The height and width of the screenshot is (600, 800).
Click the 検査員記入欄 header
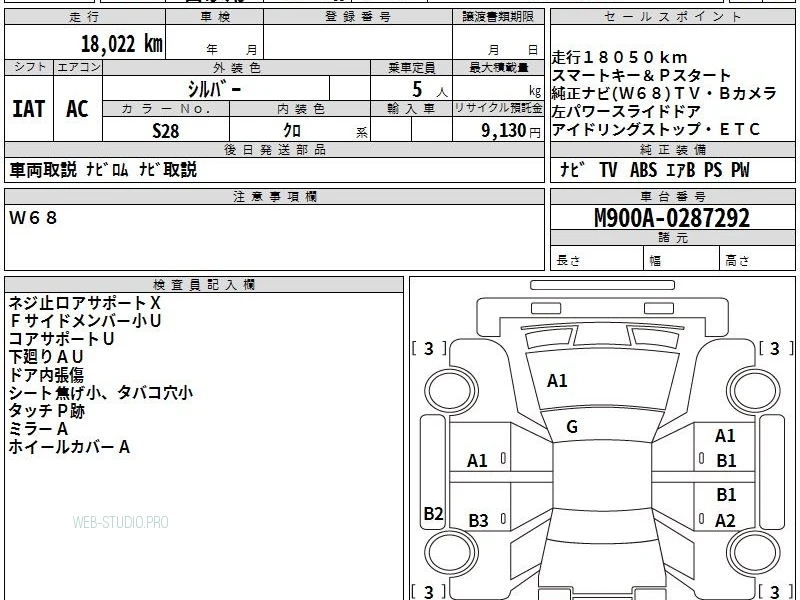point(204,285)
